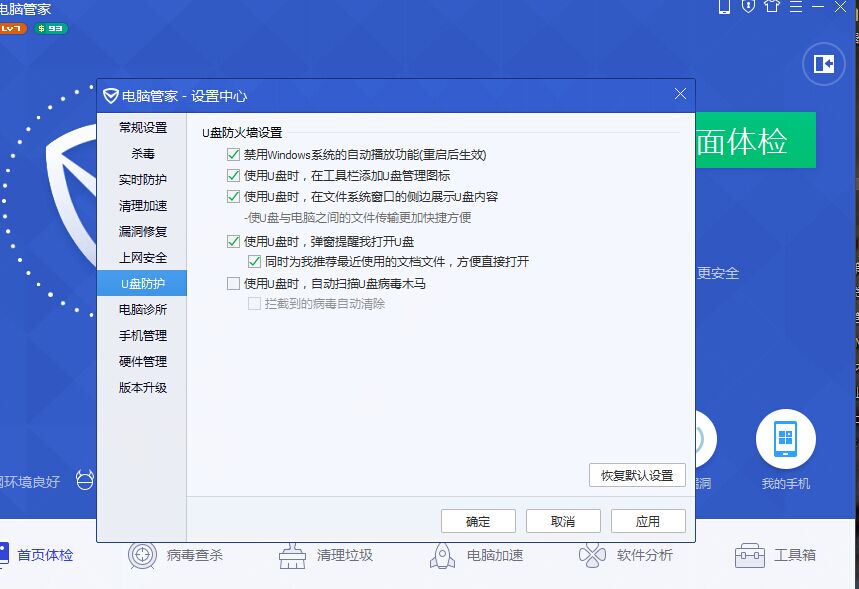Open 清理垃圾 junk cleanup in bottom navigation
859x589 pixels.
click(x=325, y=555)
